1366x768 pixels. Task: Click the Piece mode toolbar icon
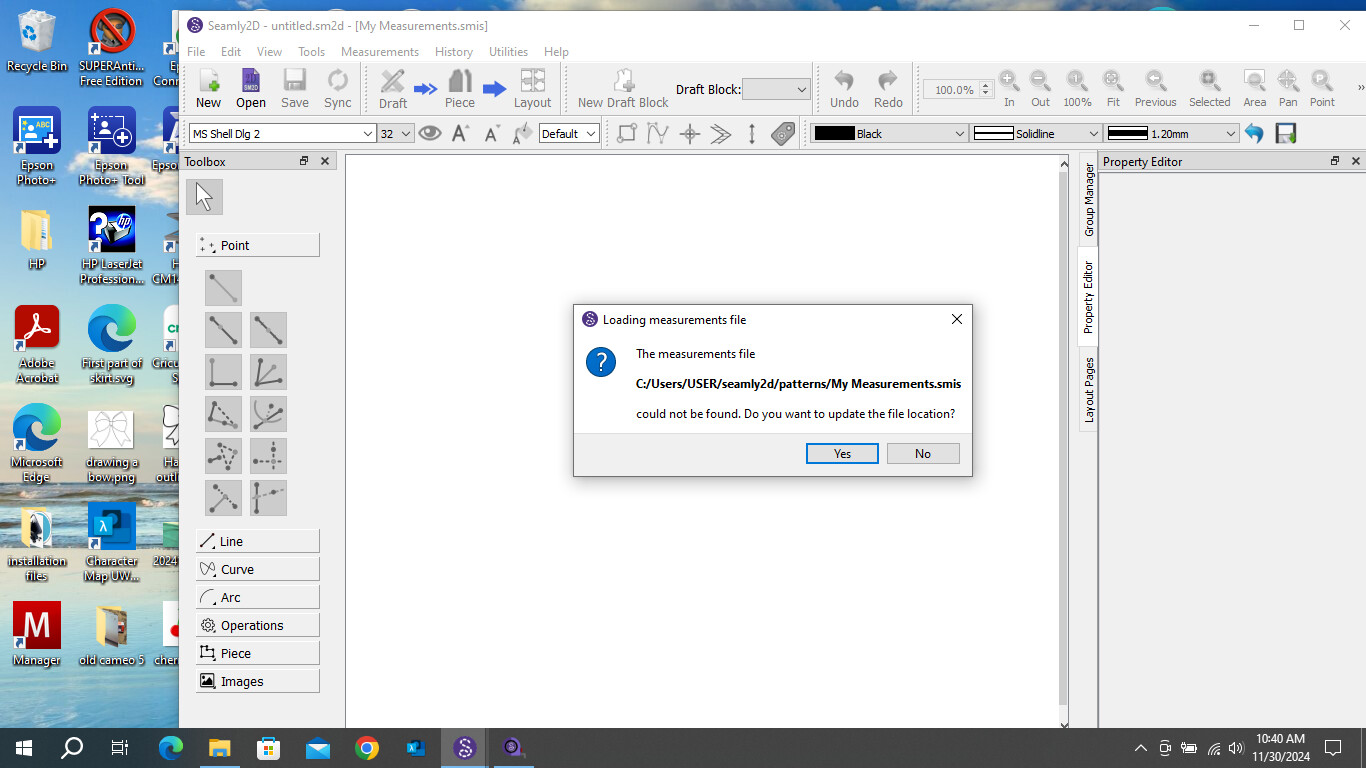(x=460, y=89)
